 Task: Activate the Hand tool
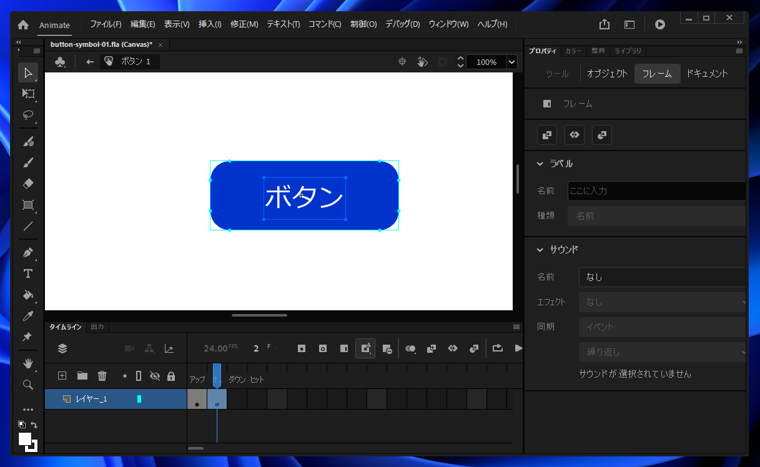28,363
